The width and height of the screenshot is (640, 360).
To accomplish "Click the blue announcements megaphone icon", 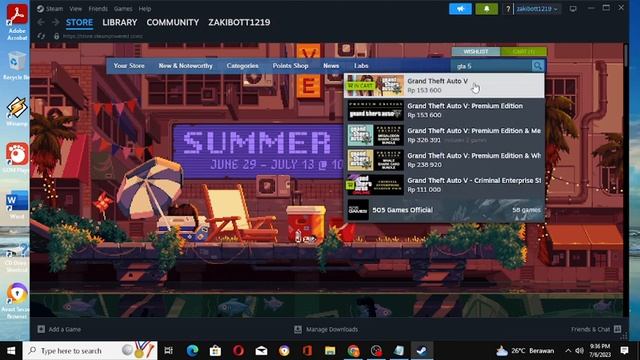I will 460,9.
